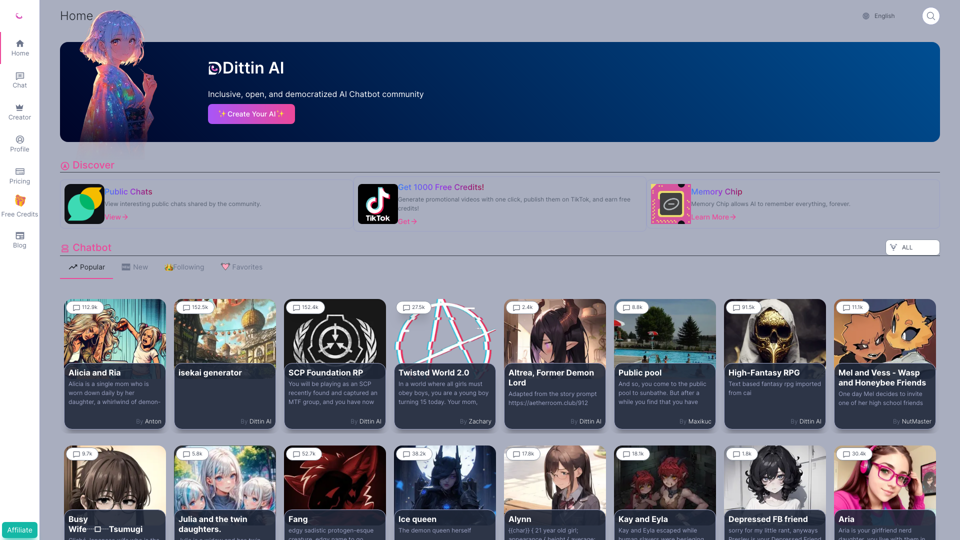The image size is (960, 540).
Task: Click the 91.5k chat count on High-Fantasy RPG
Action: 743,307
